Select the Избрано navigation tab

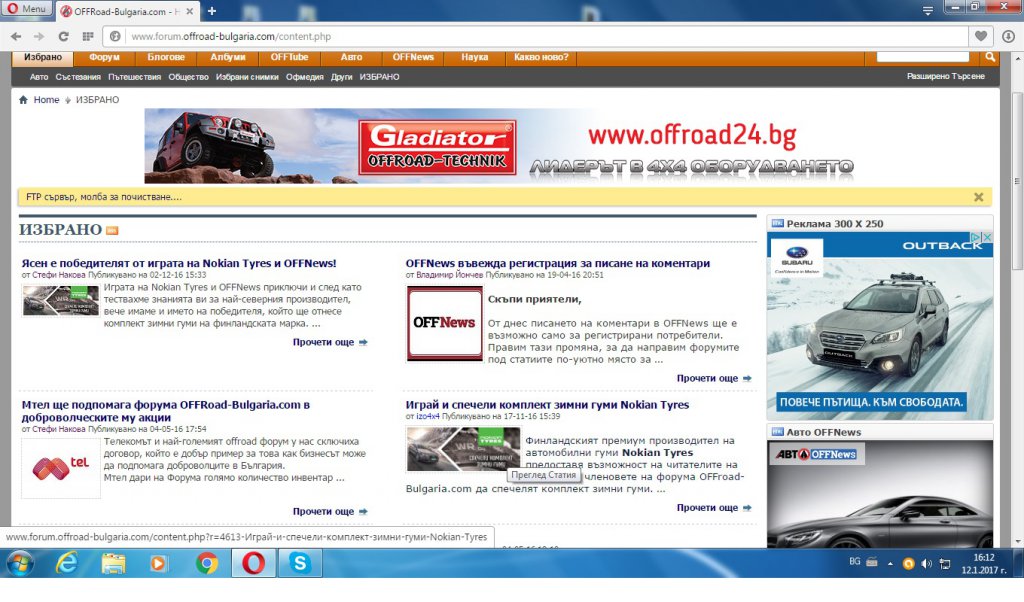click(x=43, y=57)
